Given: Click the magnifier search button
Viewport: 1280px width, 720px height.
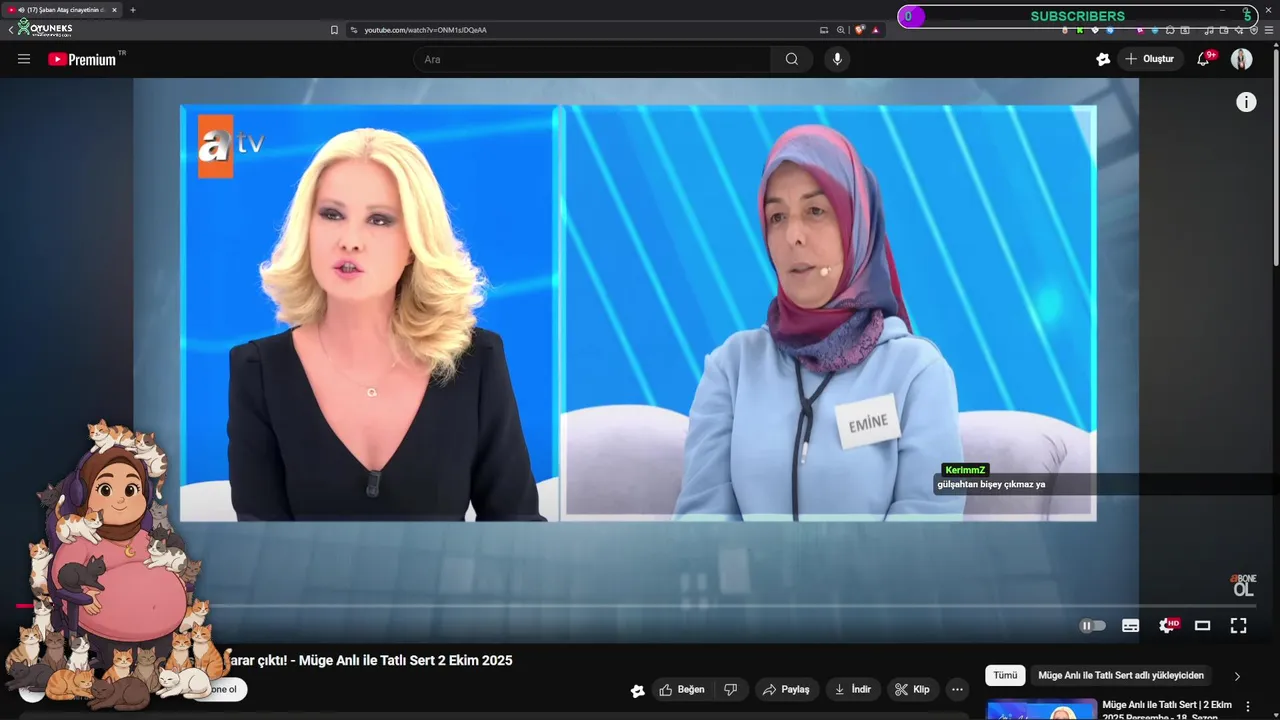Looking at the screenshot, I should [x=792, y=59].
